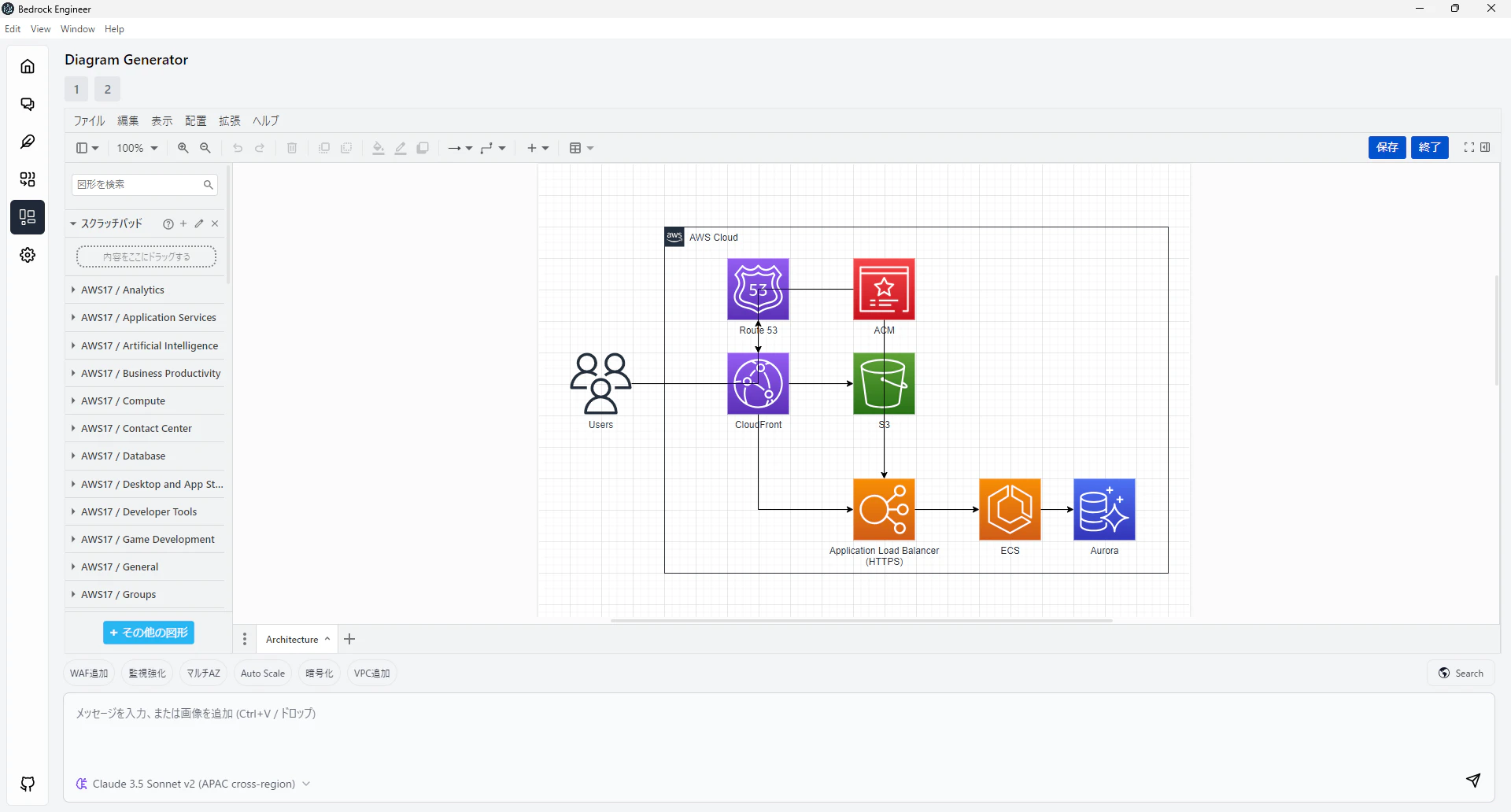
Task: Expand AWS17 / Compute shape group
Action: (123, 401)
